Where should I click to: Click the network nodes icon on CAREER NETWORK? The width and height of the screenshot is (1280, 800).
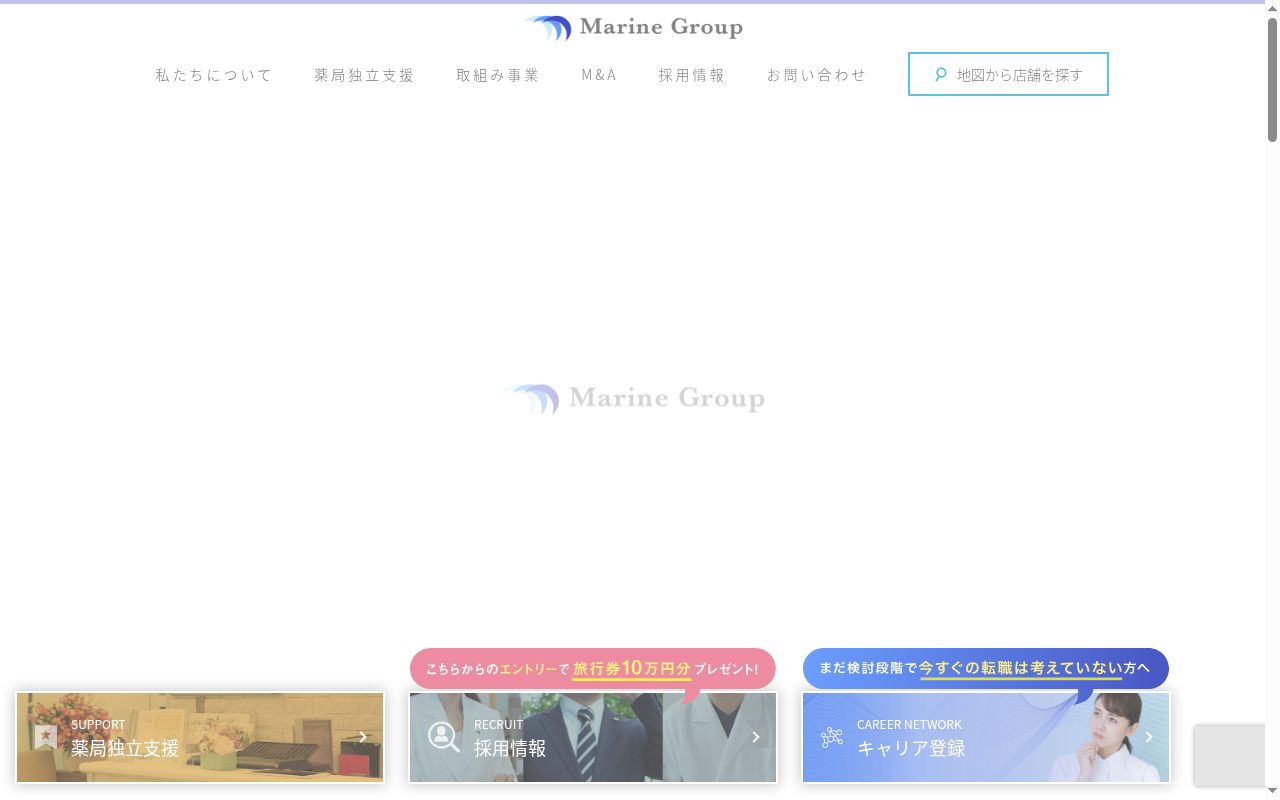pyautogui.click(x=832, y=737)
